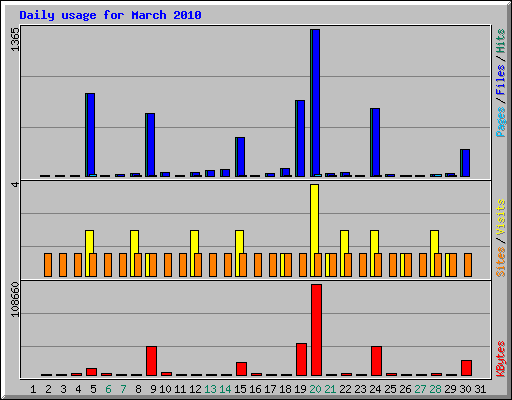512x400 pixels.
Task: Select the red KBytes bar for day 24
Action: 376,361
